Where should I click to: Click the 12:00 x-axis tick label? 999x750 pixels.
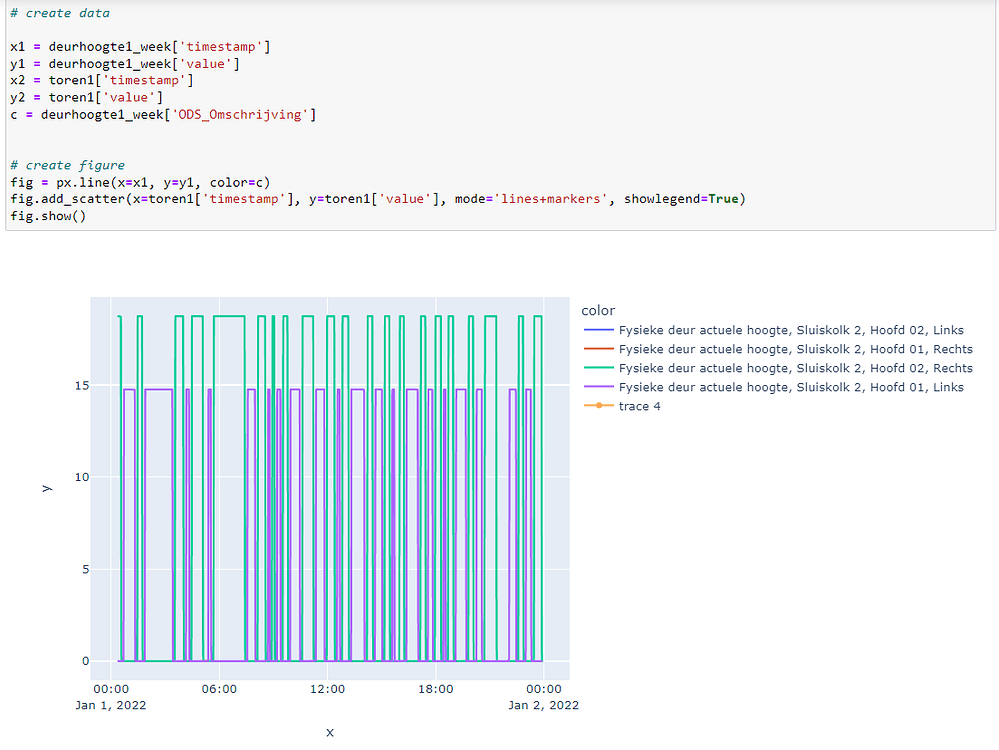point(327,688)
